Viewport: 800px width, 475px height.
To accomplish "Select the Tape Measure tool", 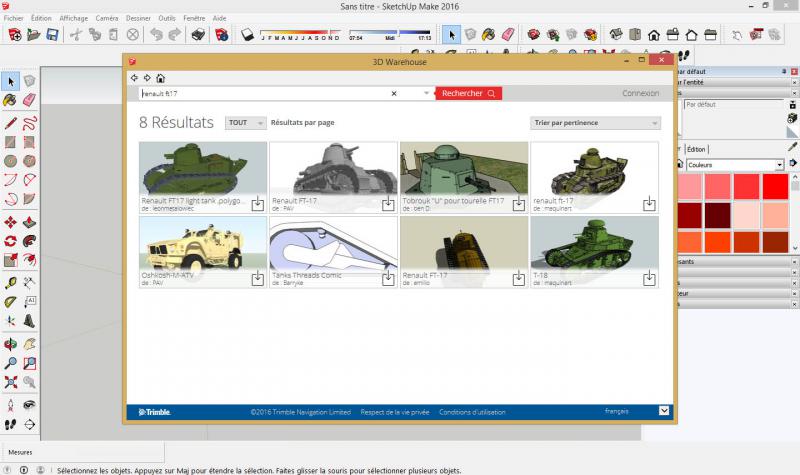I will (10, 283).
